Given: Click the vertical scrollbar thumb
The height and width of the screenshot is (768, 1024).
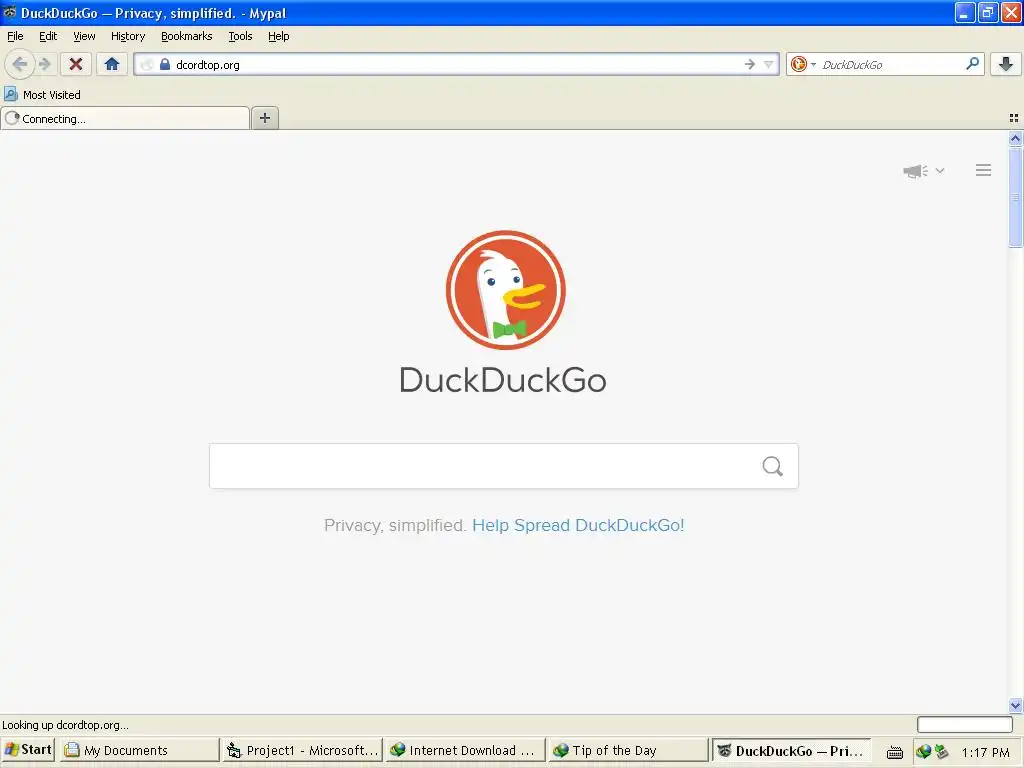Looking at the screenshot, I should coord(1015,197).
